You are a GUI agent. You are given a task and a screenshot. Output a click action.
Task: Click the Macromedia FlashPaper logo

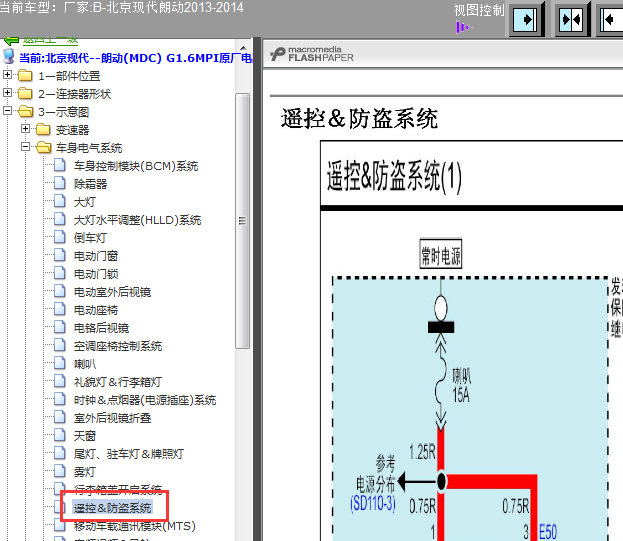[x=312, y=54]
